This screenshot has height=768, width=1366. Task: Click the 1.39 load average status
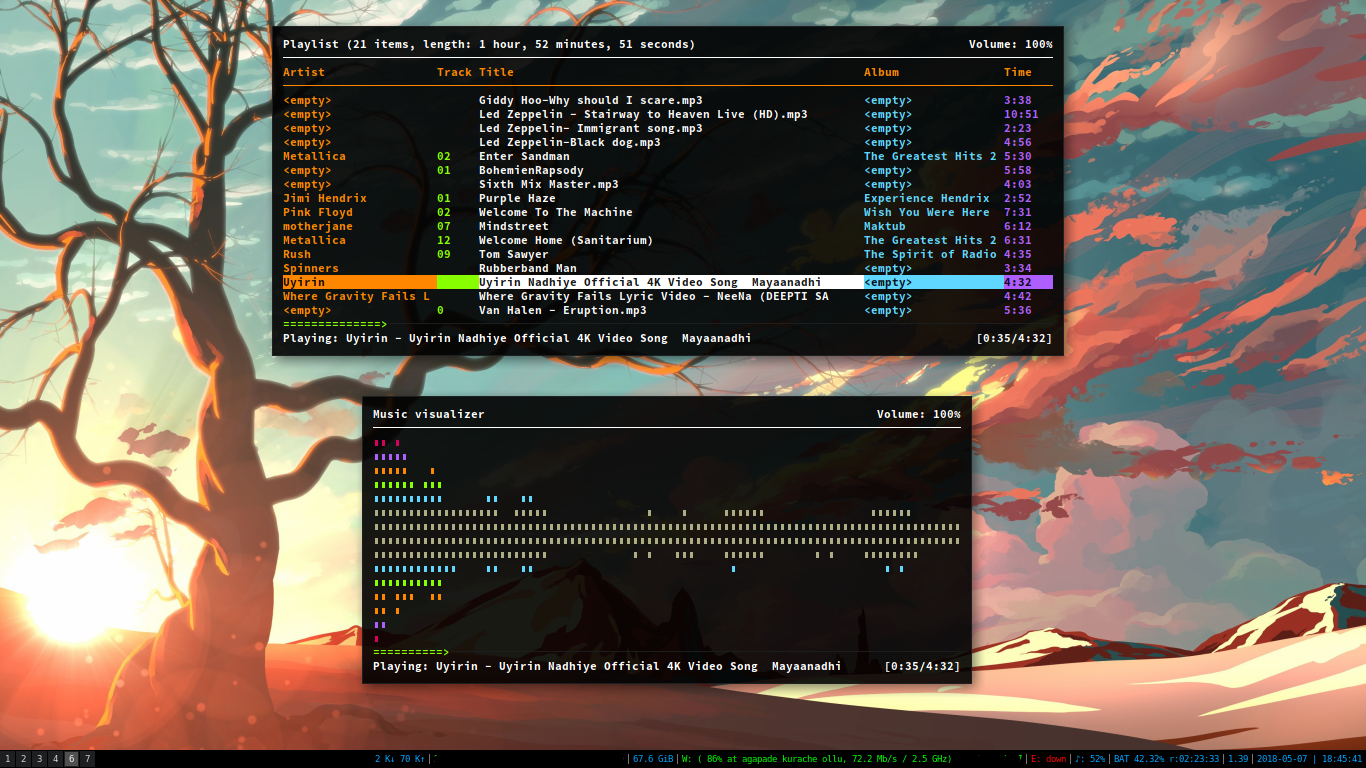(1238, 759)
